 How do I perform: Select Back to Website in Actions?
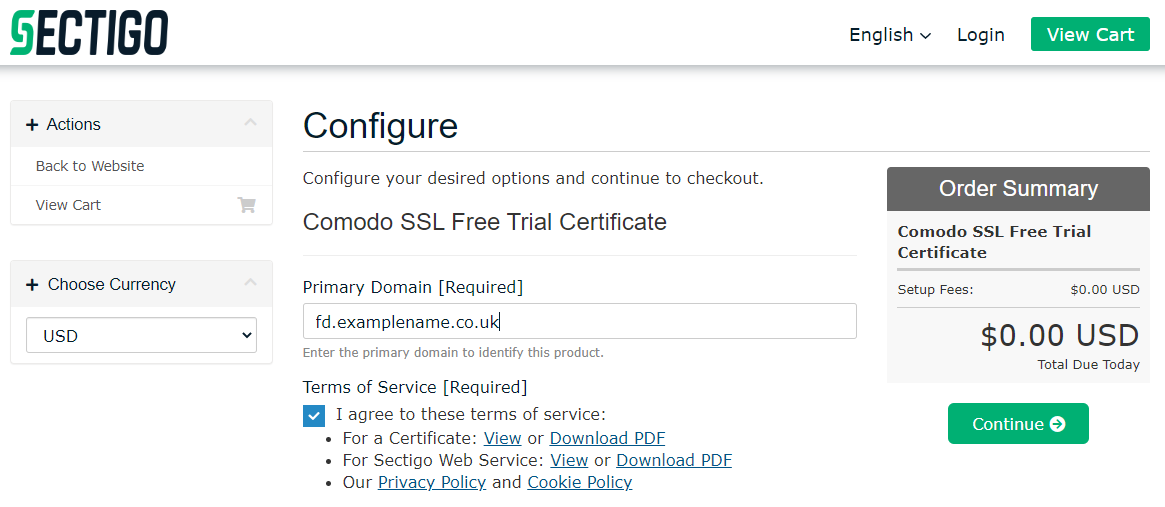[90, 166]
